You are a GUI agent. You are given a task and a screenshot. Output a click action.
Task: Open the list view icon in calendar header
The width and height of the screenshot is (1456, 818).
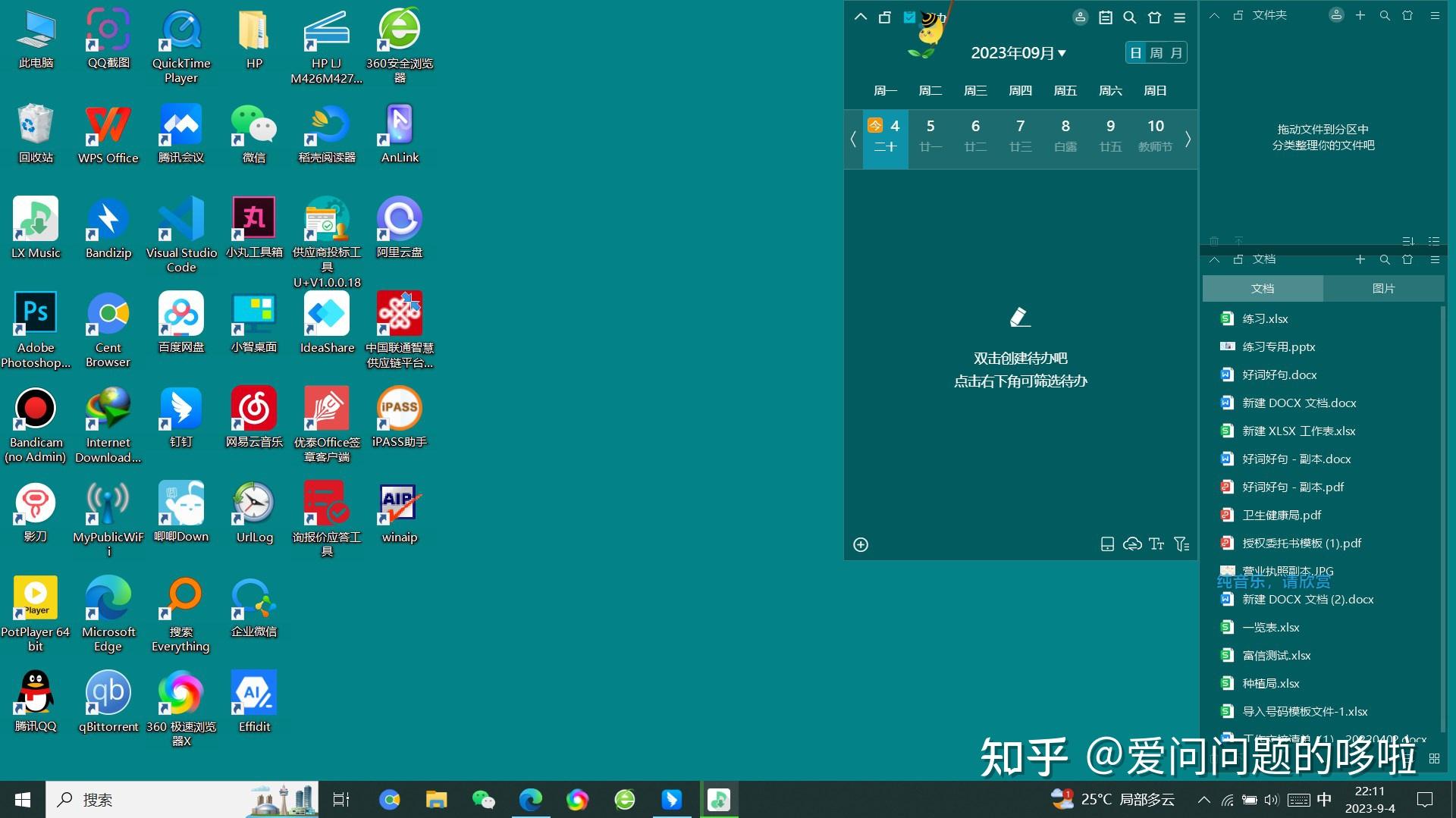pos(1105,17)
